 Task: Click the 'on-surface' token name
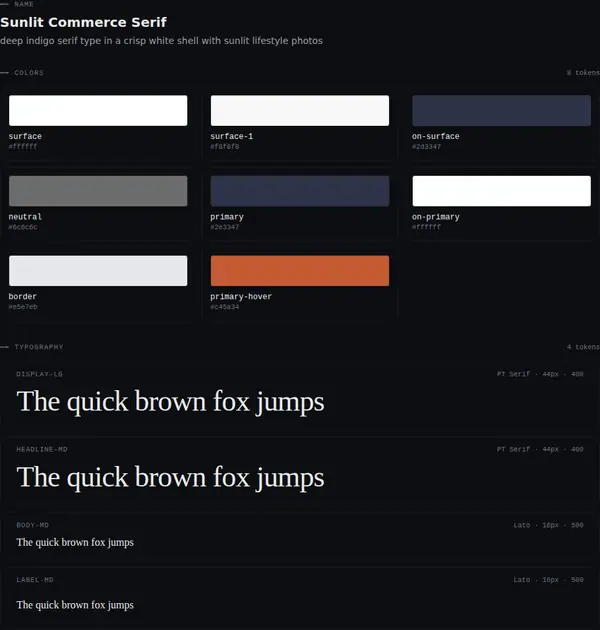click(x=436, y=136)
